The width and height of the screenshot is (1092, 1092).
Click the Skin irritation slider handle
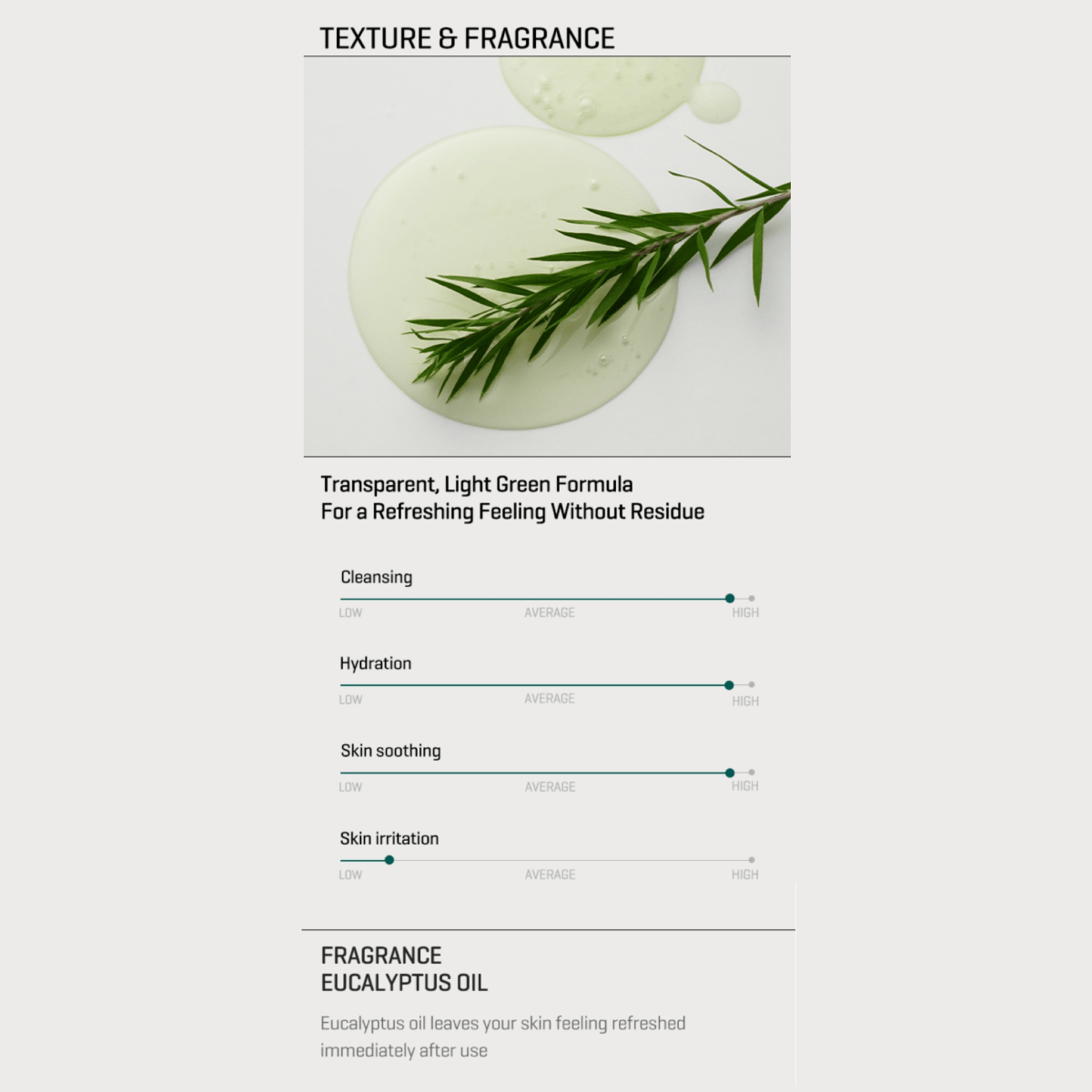point(389,860)
